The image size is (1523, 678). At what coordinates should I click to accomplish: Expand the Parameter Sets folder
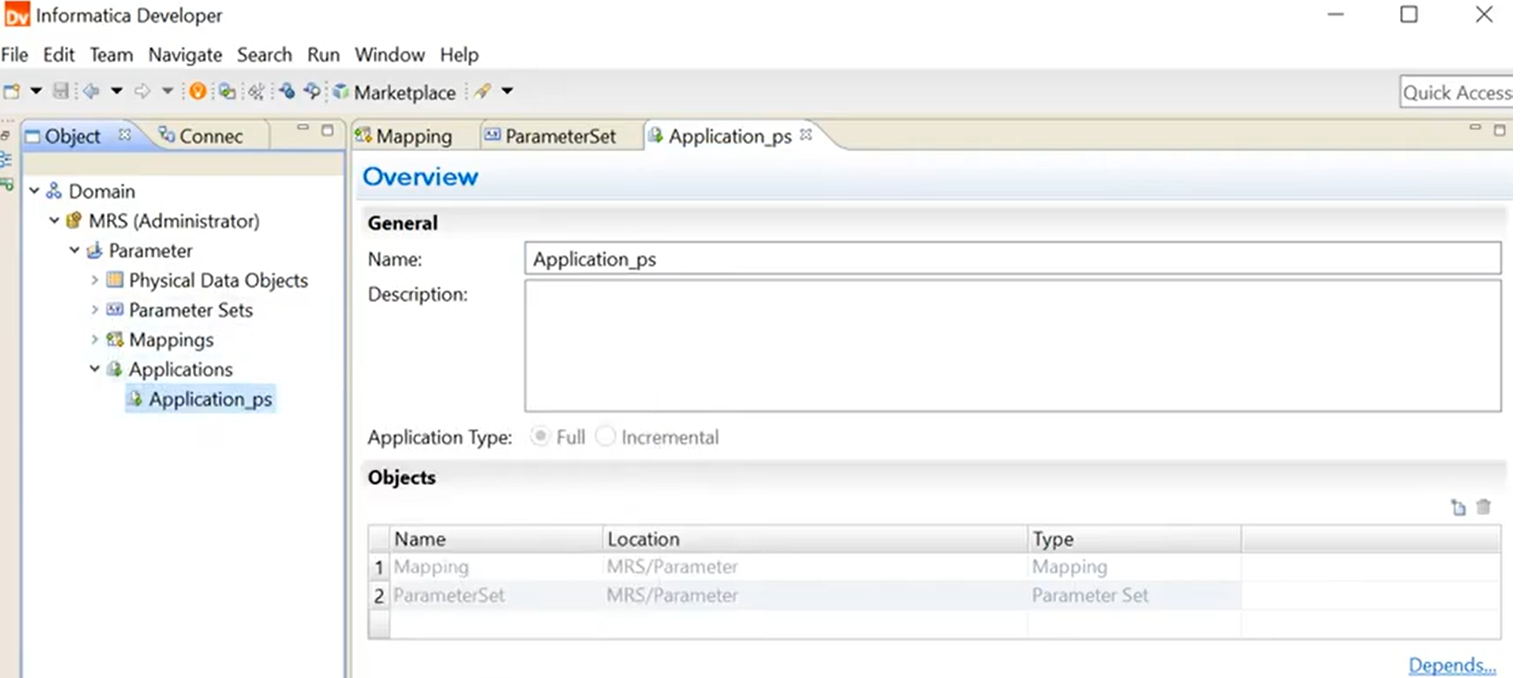point(95,310)
